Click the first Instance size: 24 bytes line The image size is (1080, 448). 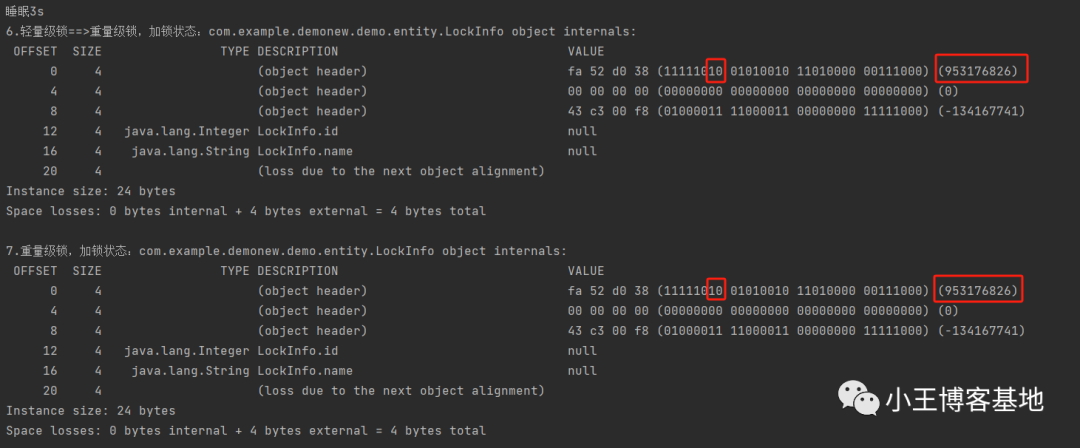[91, 191]
